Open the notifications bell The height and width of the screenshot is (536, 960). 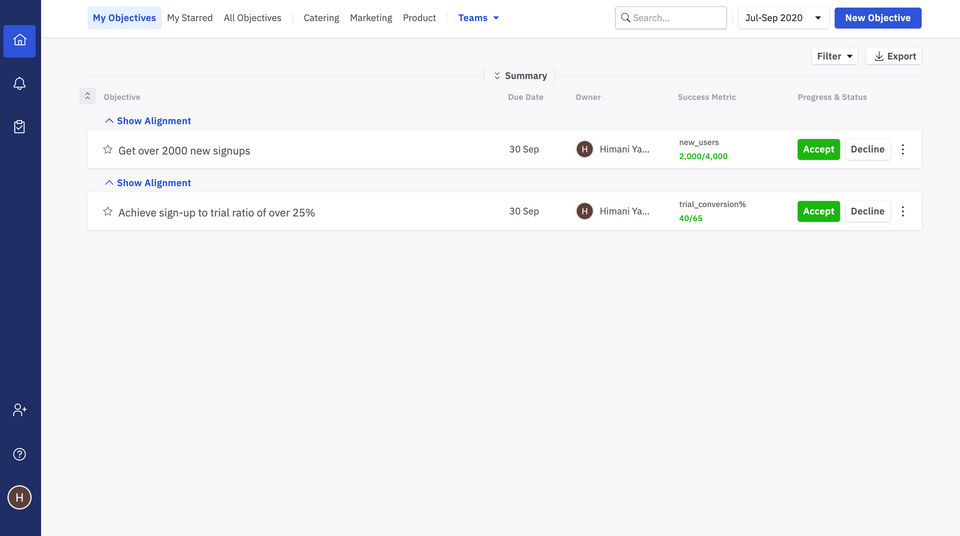pyautogui.click(x=20, y=84)
